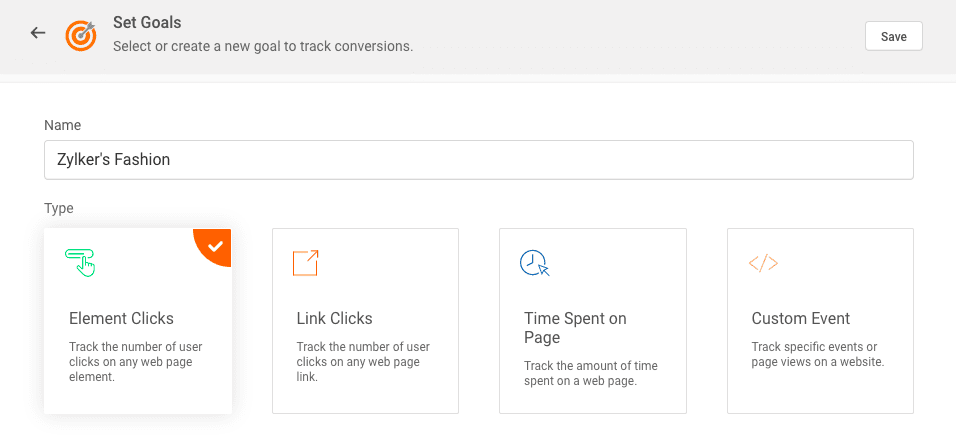Screen dimensions: 956x445
Task: Click the Link Clicks description text
Action: 363,362
